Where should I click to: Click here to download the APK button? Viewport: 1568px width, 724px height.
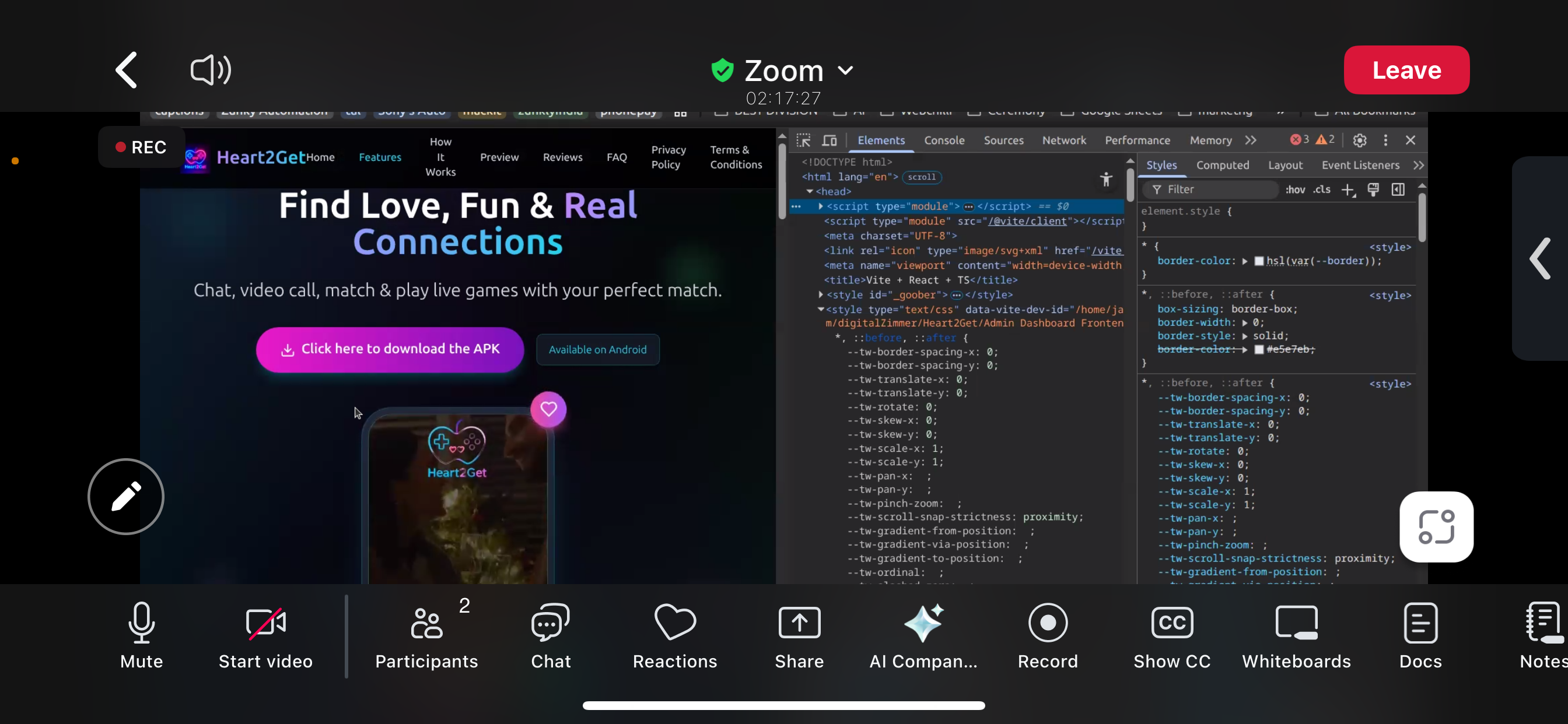click(x=390, y=349)
